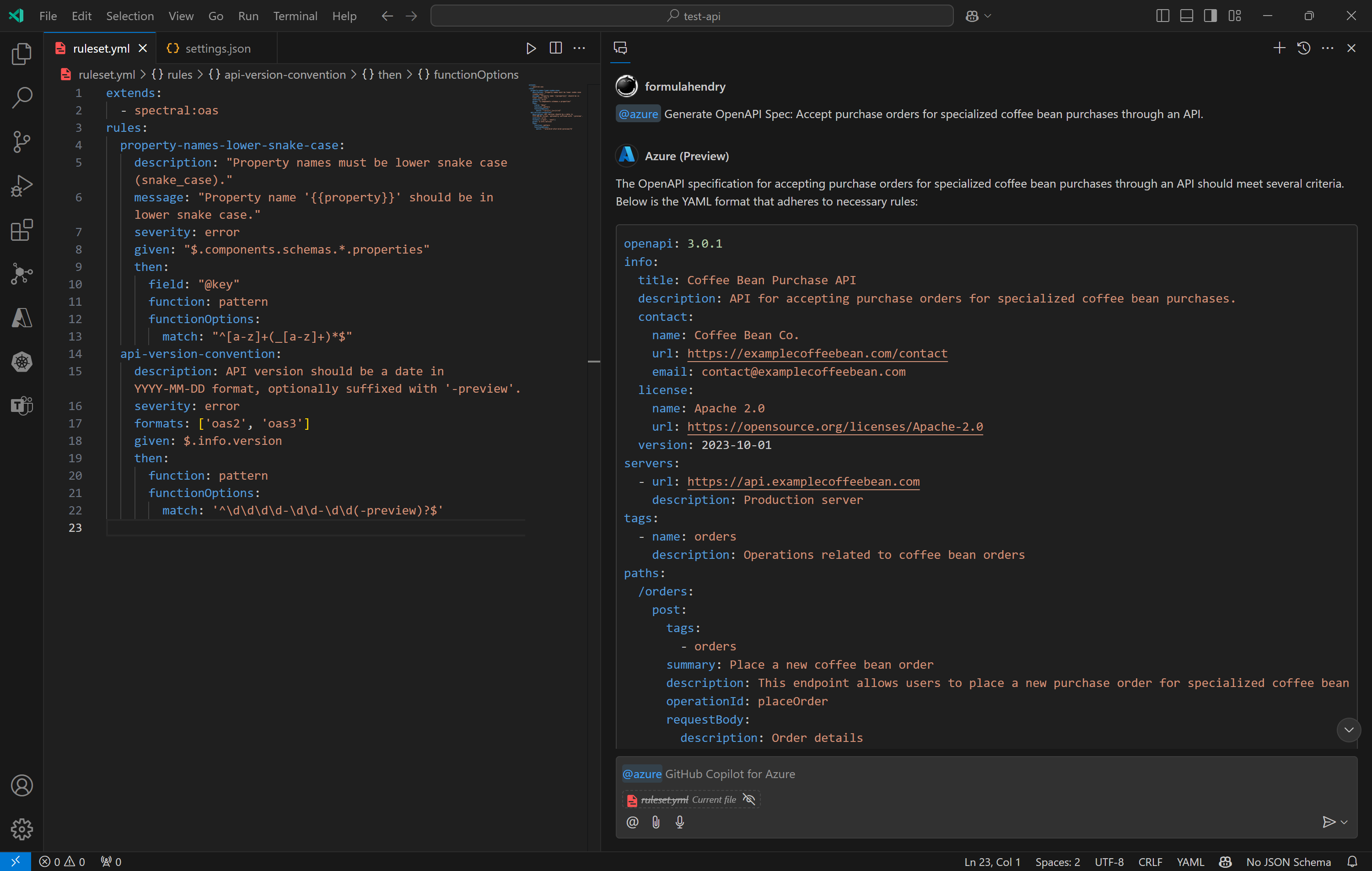Image resolution: width=1372 pixels, height=871 pixels.
Task: Open the Manage gear menu
Action: [x=22, y=829]
